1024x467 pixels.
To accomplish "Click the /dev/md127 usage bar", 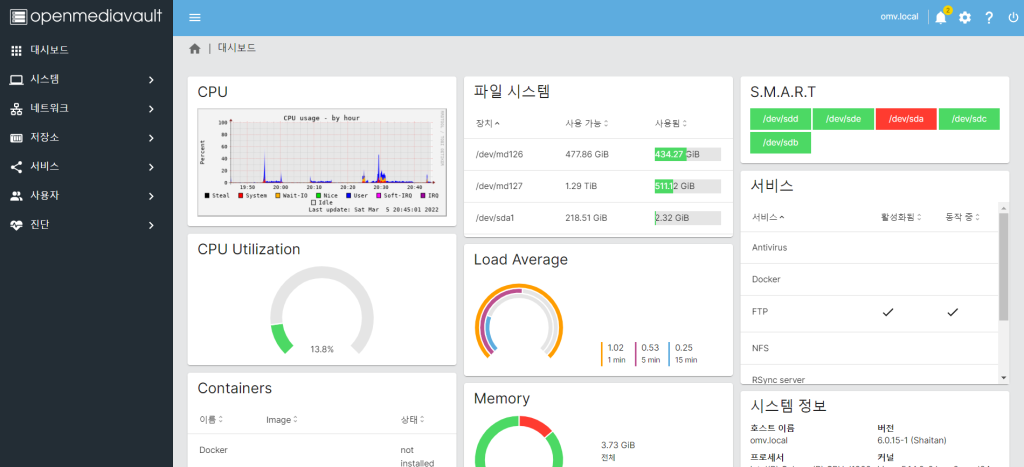I will 688,186.
